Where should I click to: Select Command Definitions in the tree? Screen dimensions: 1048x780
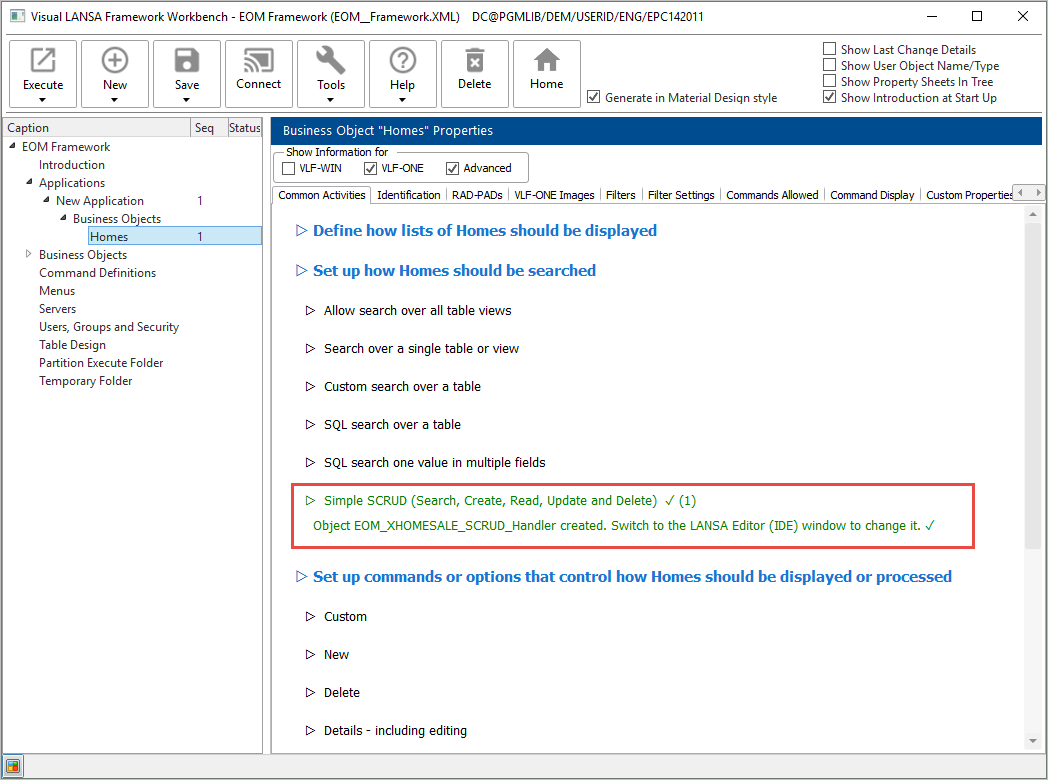point(97,273)
